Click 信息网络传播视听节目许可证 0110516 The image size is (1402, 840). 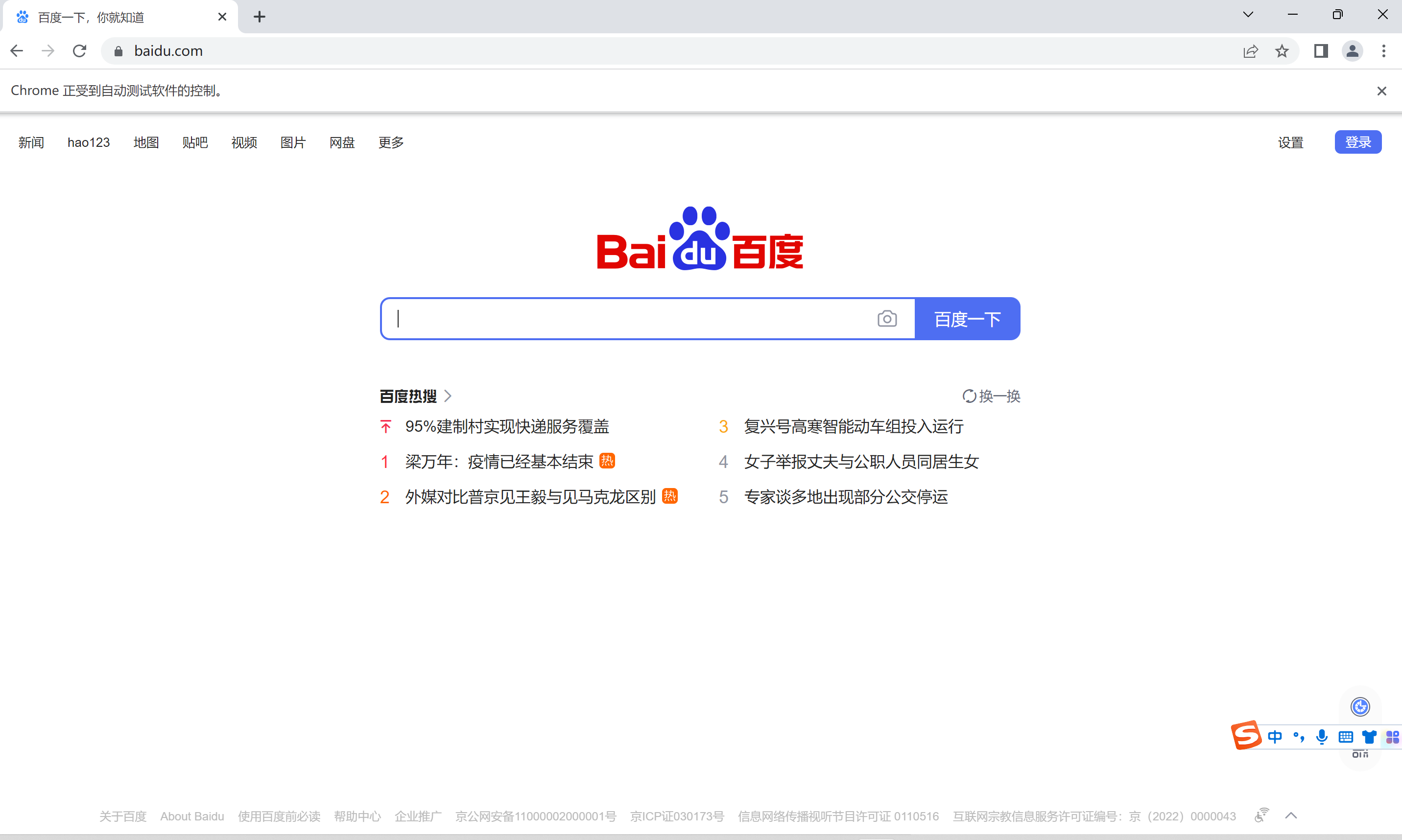(x=838, y=816)
